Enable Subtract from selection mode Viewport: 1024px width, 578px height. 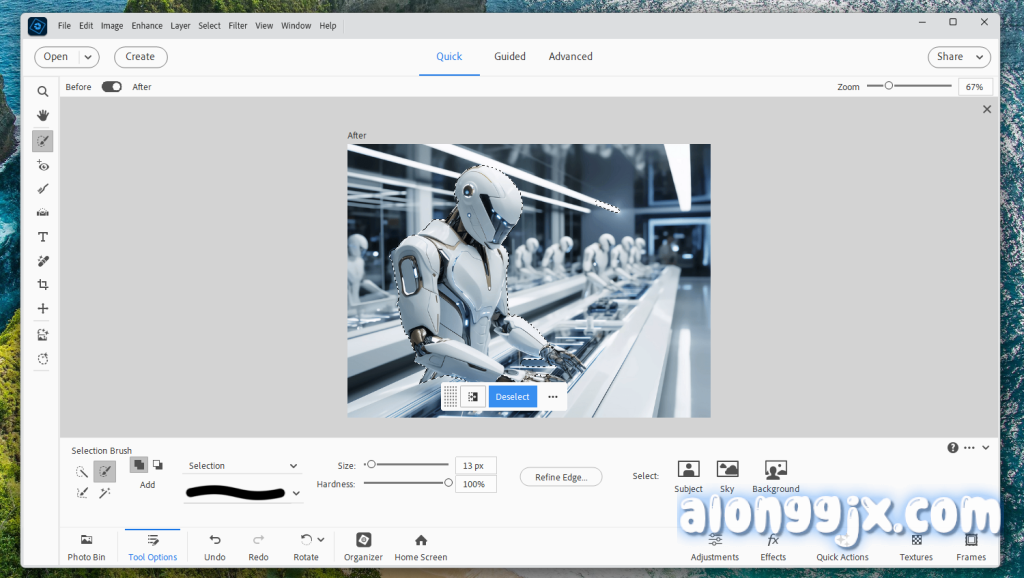pyautogui.click(x=157, y=465)
